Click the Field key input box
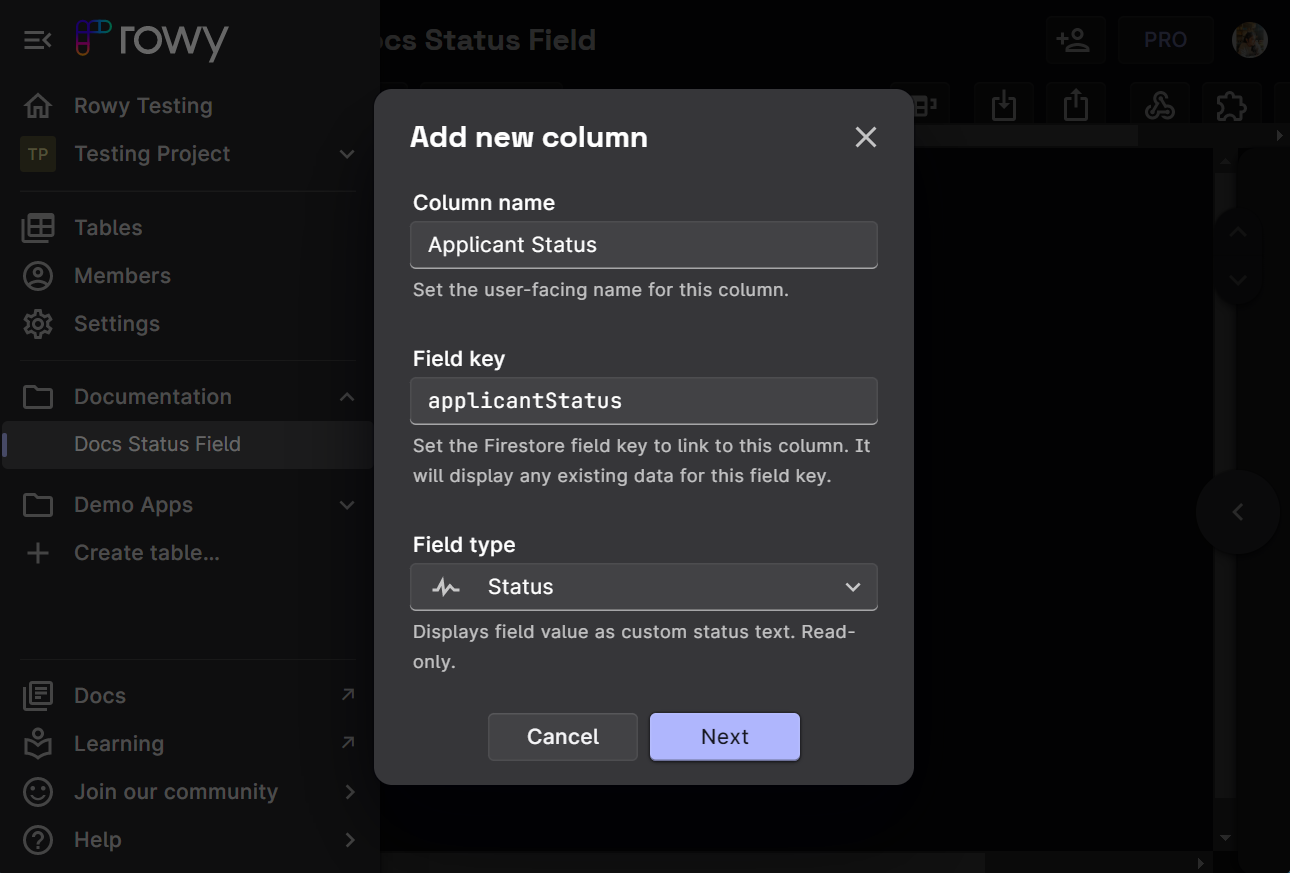The height and width of the screenshot is (873, 1290). (x=643, y=401)
